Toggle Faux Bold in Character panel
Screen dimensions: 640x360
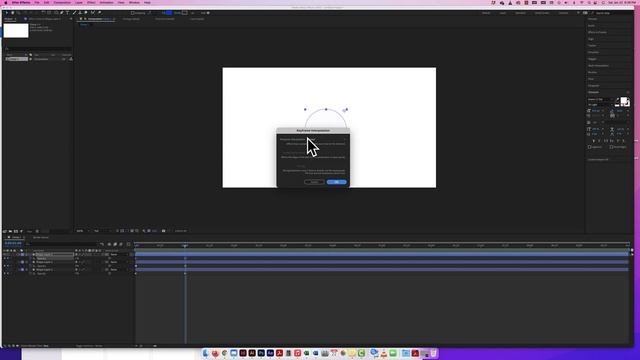[593, 141]
